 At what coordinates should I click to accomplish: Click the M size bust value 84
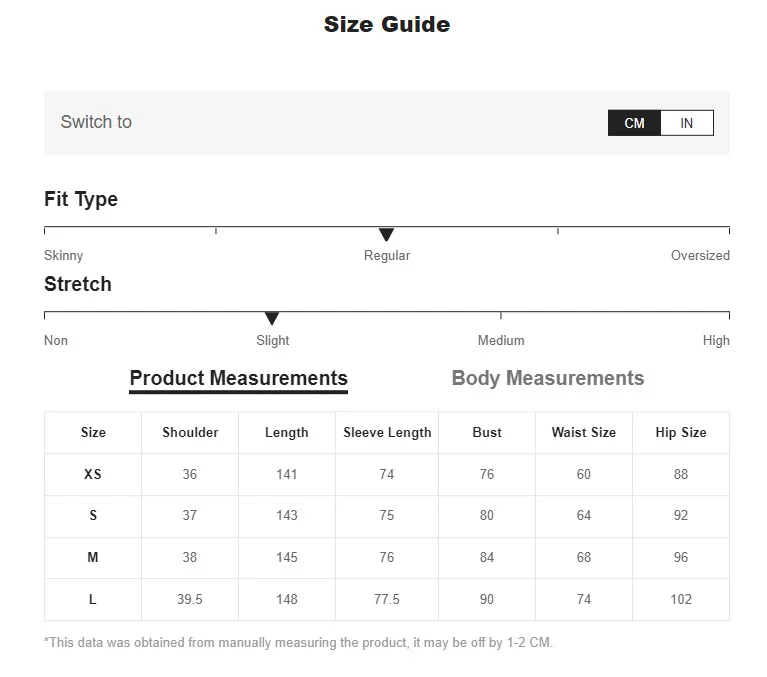click(487, 558)
